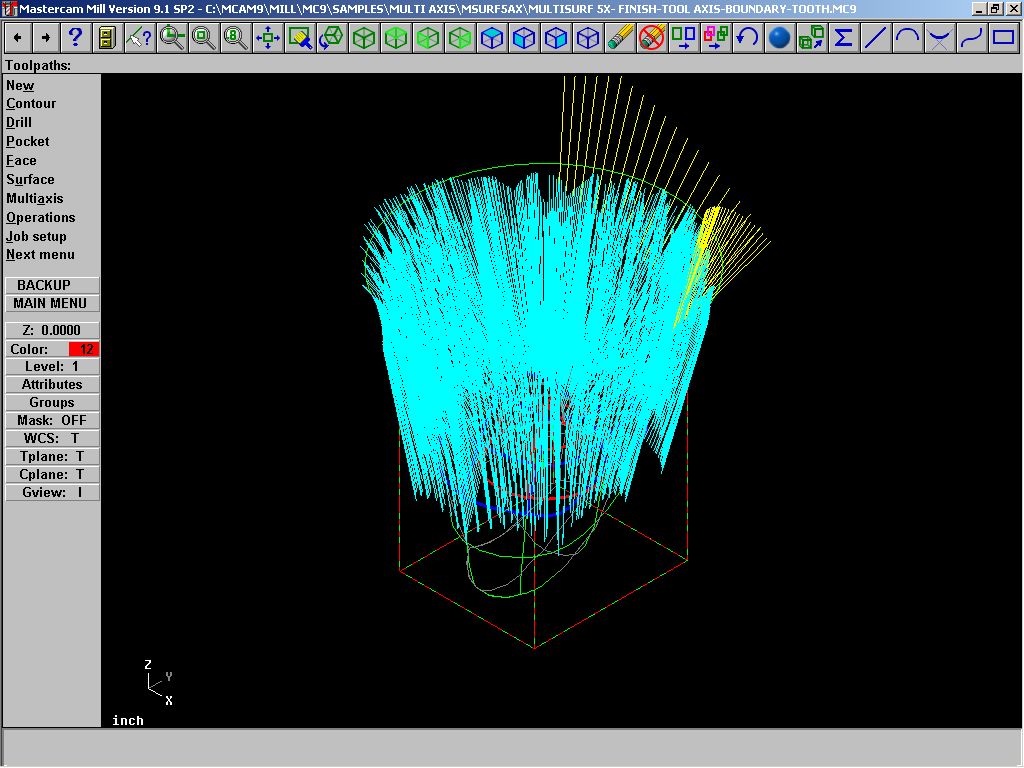The width and height of the screenshot is (1024, 768).
Task: Click the Gview: I button
Action: pyautogui.click(x=52, y=492)
